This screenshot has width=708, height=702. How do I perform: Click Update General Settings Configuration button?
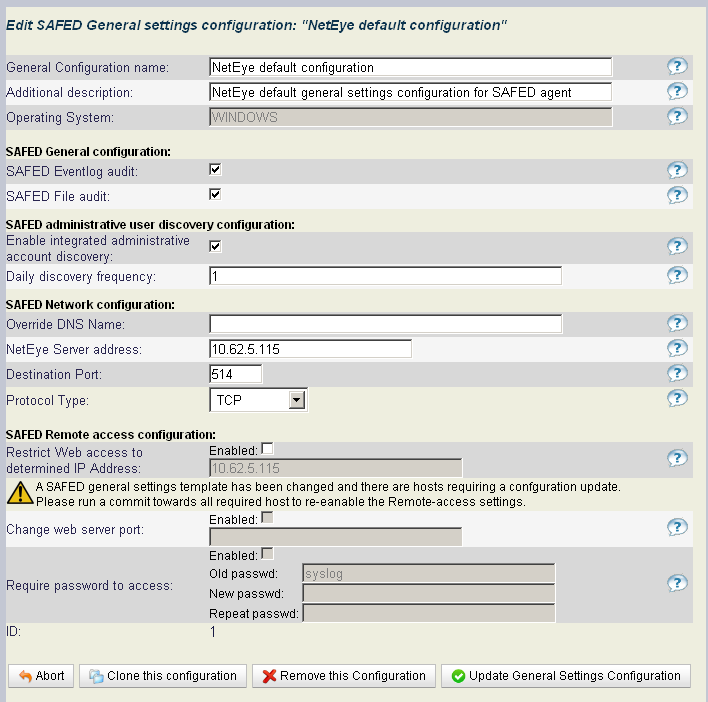(x=566, y=676)
